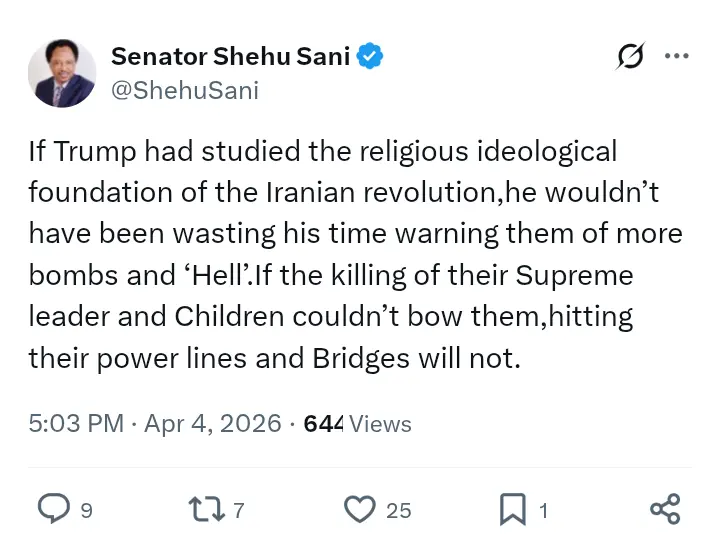
Task: Click the Grok slashed-circle icon
Action: 629,58
